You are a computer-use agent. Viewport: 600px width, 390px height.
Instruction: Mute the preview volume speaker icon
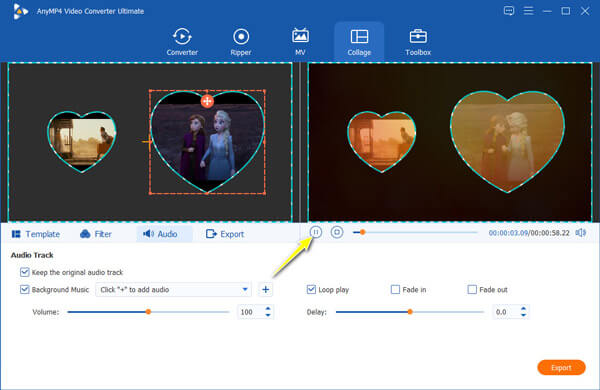[x=581, y=233]
